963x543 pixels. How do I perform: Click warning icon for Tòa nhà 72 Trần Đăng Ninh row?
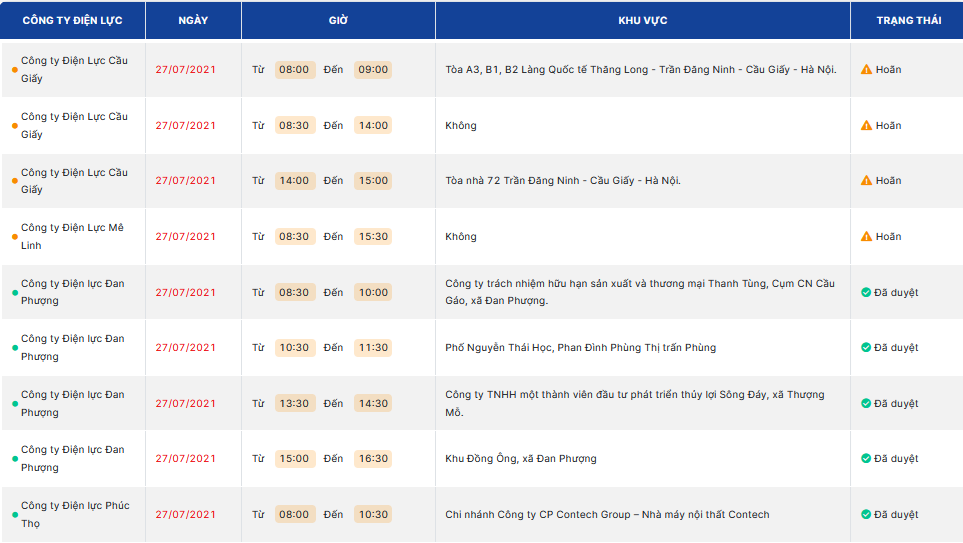pos(866,181)
